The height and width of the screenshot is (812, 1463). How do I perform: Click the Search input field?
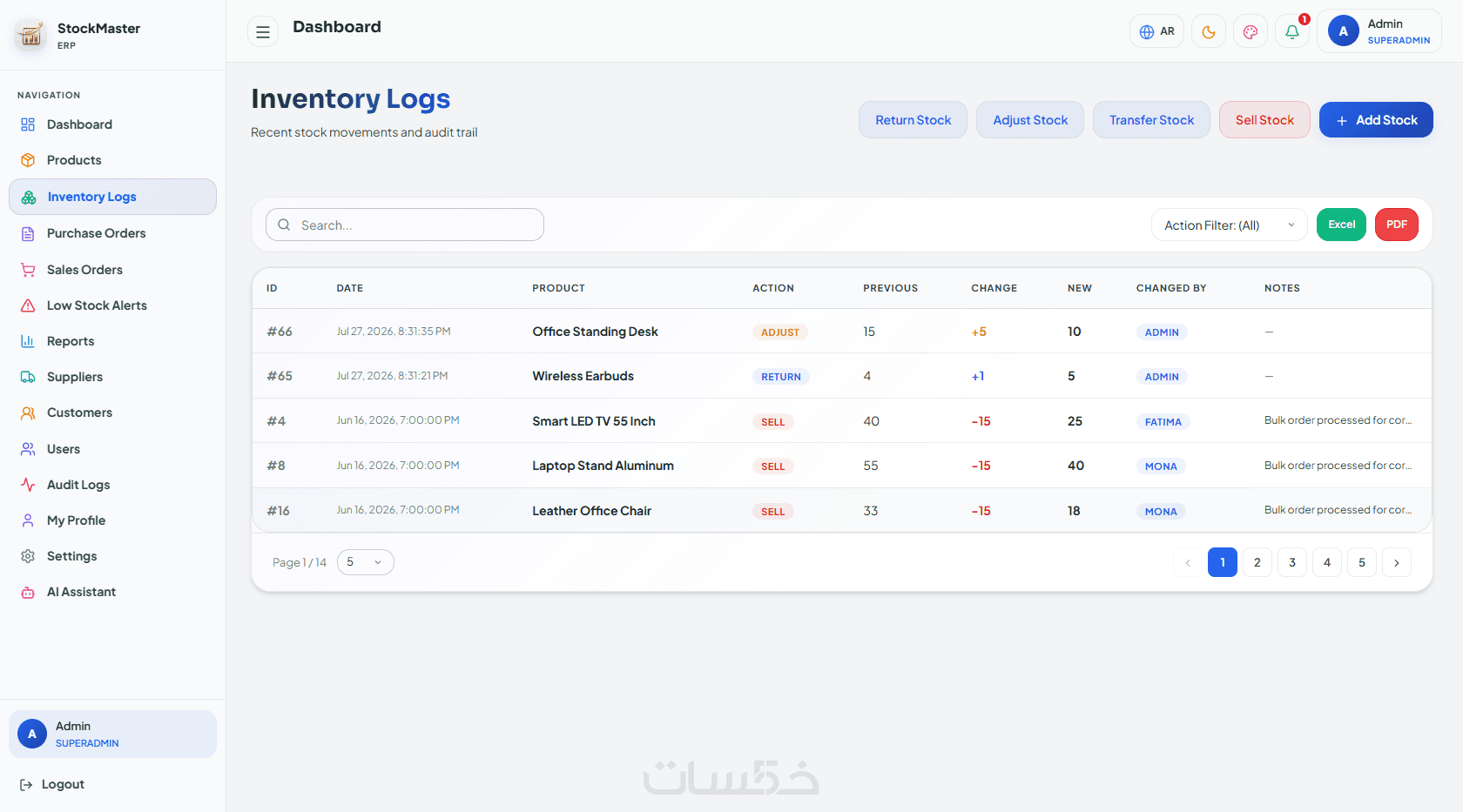(x=405, y=225)
